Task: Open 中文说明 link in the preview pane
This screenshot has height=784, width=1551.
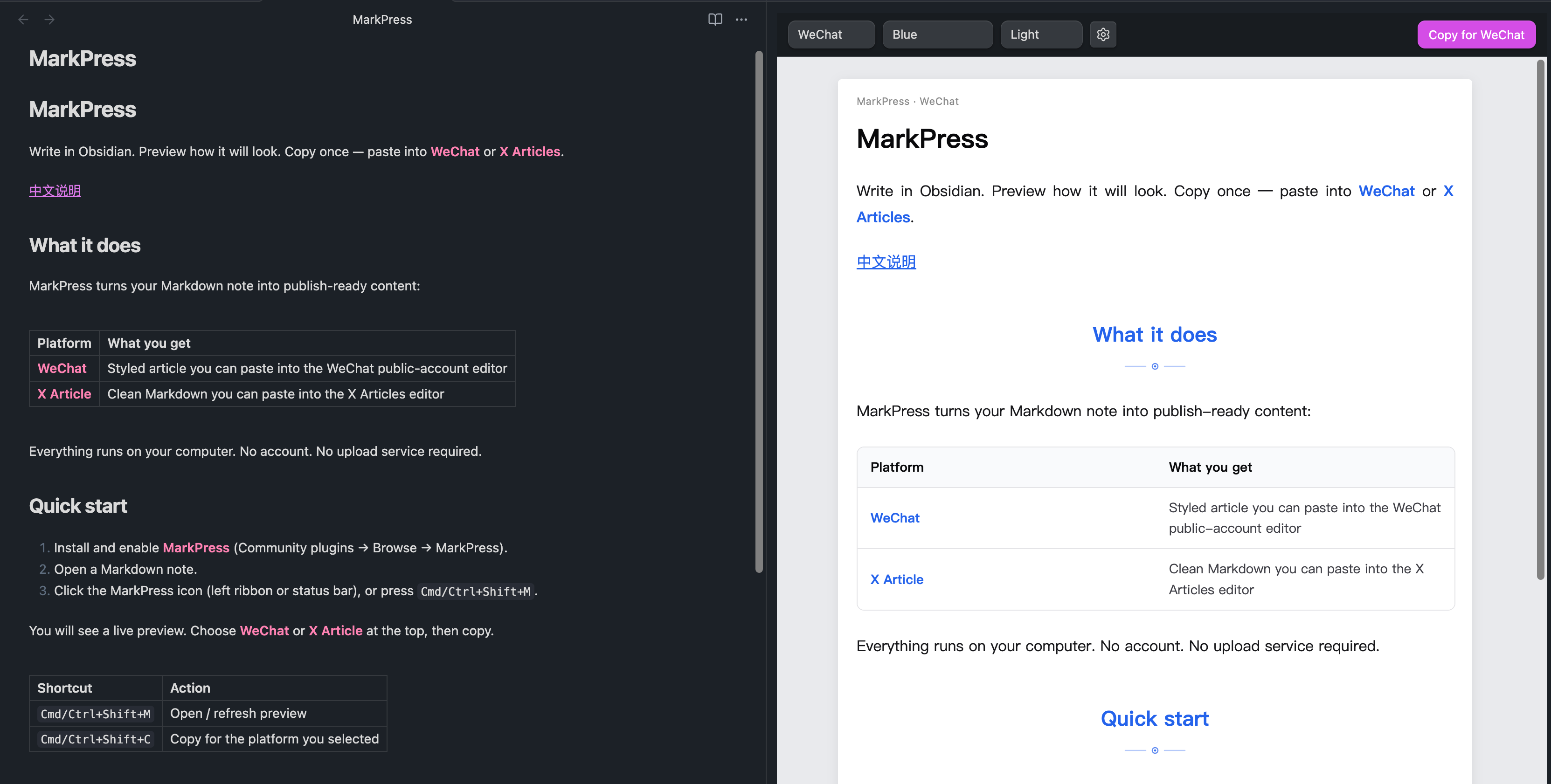Action: (886, 262)
